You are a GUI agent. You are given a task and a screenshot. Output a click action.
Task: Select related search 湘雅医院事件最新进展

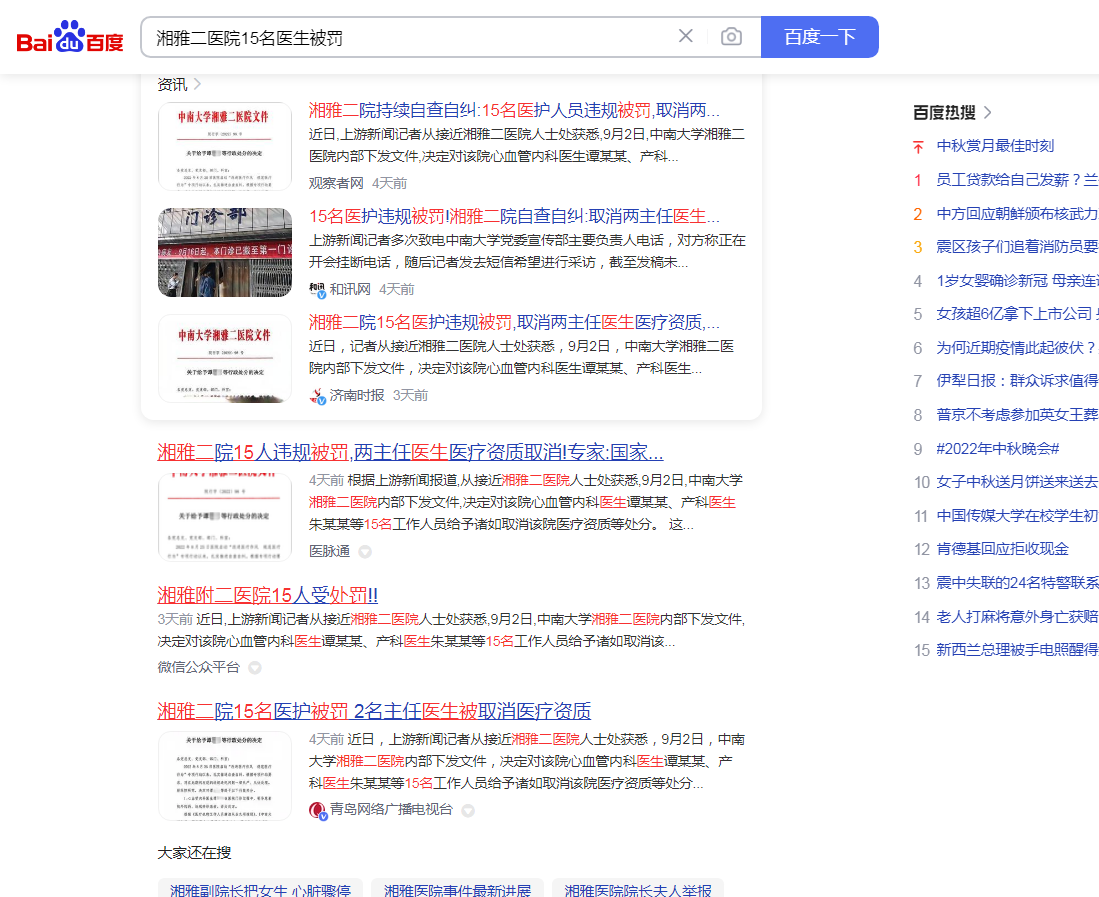458,889
